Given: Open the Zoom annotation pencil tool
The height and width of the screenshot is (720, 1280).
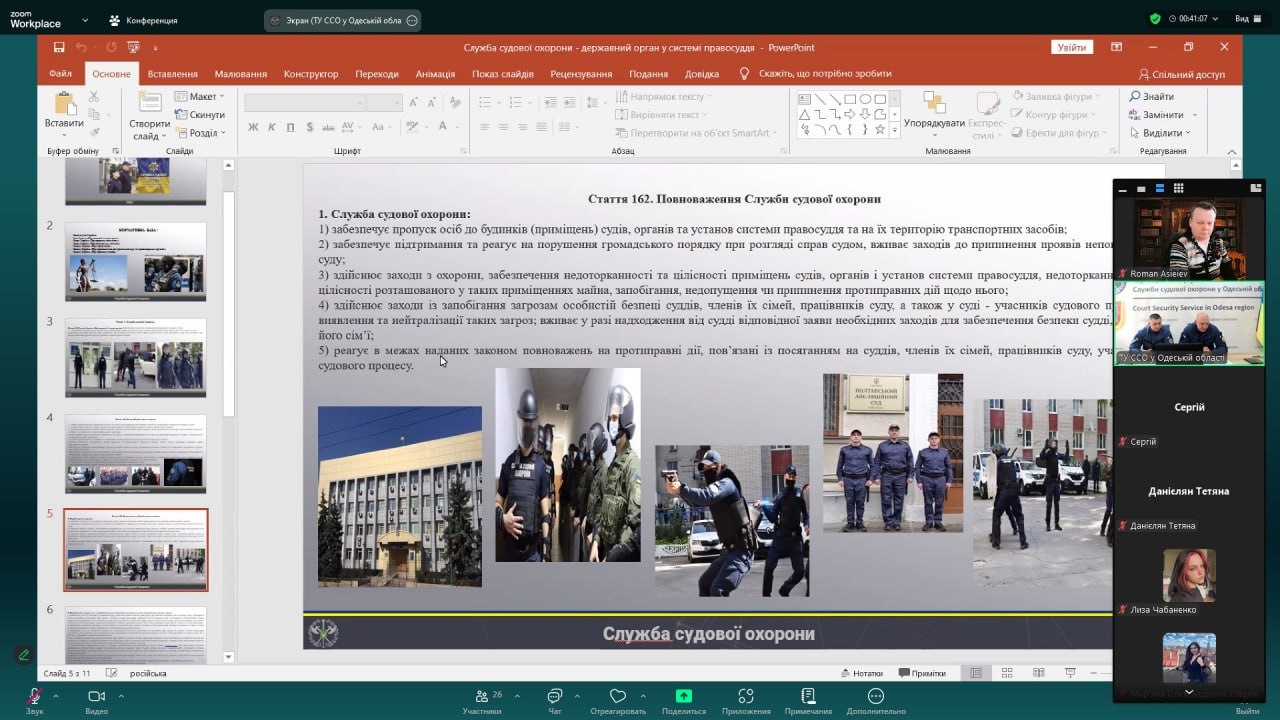Looking at the screenshot, I should 23,655.
